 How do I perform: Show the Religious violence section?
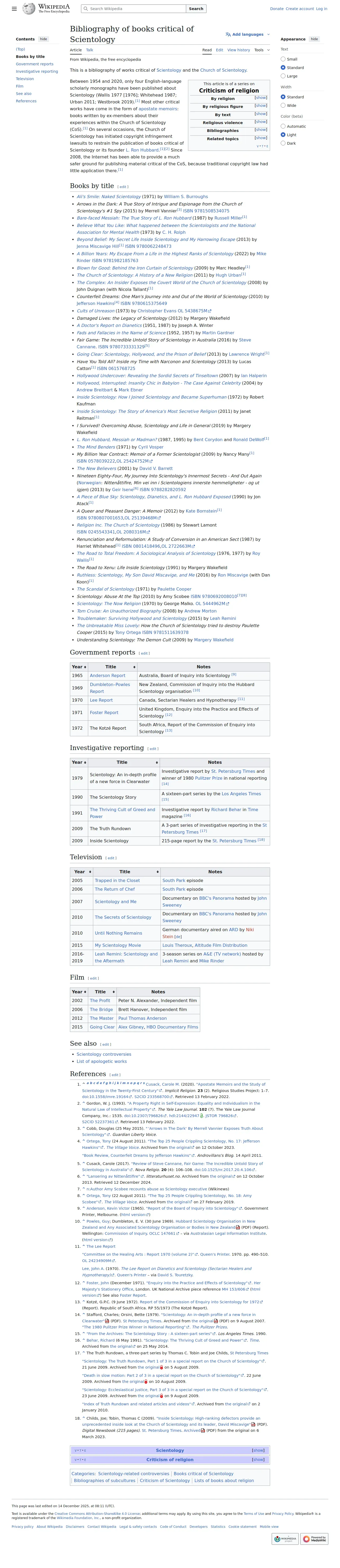261,122
